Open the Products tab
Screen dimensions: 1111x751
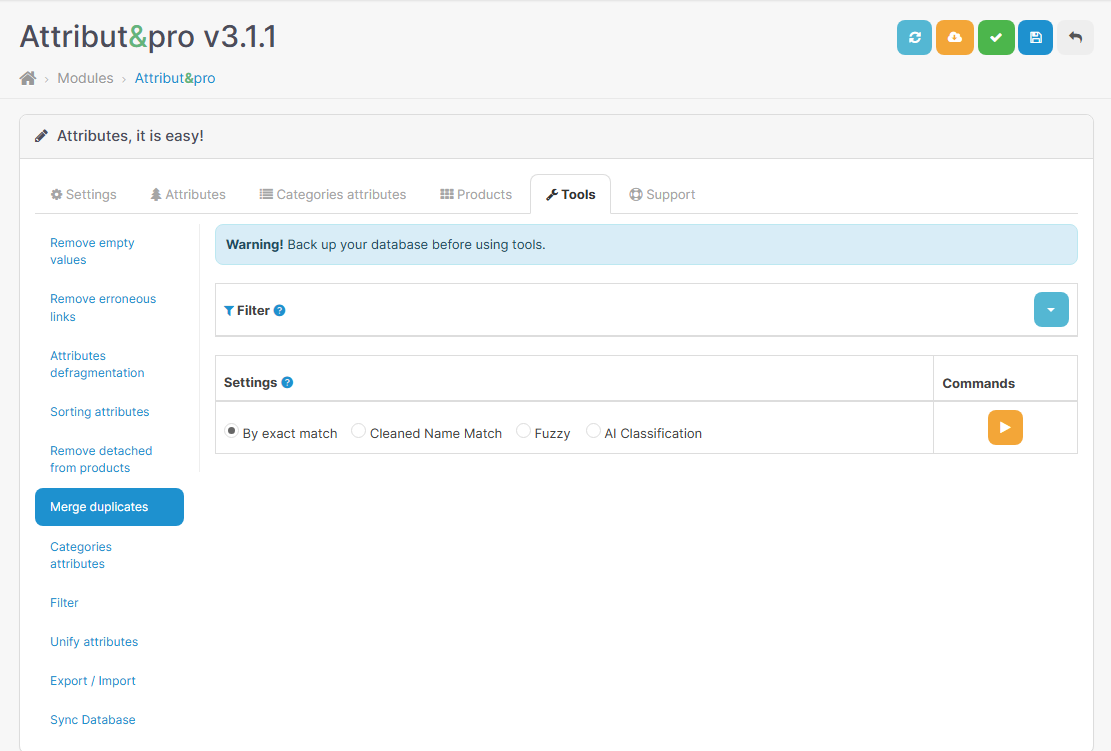pyautogui.click(x=476, y=194)
